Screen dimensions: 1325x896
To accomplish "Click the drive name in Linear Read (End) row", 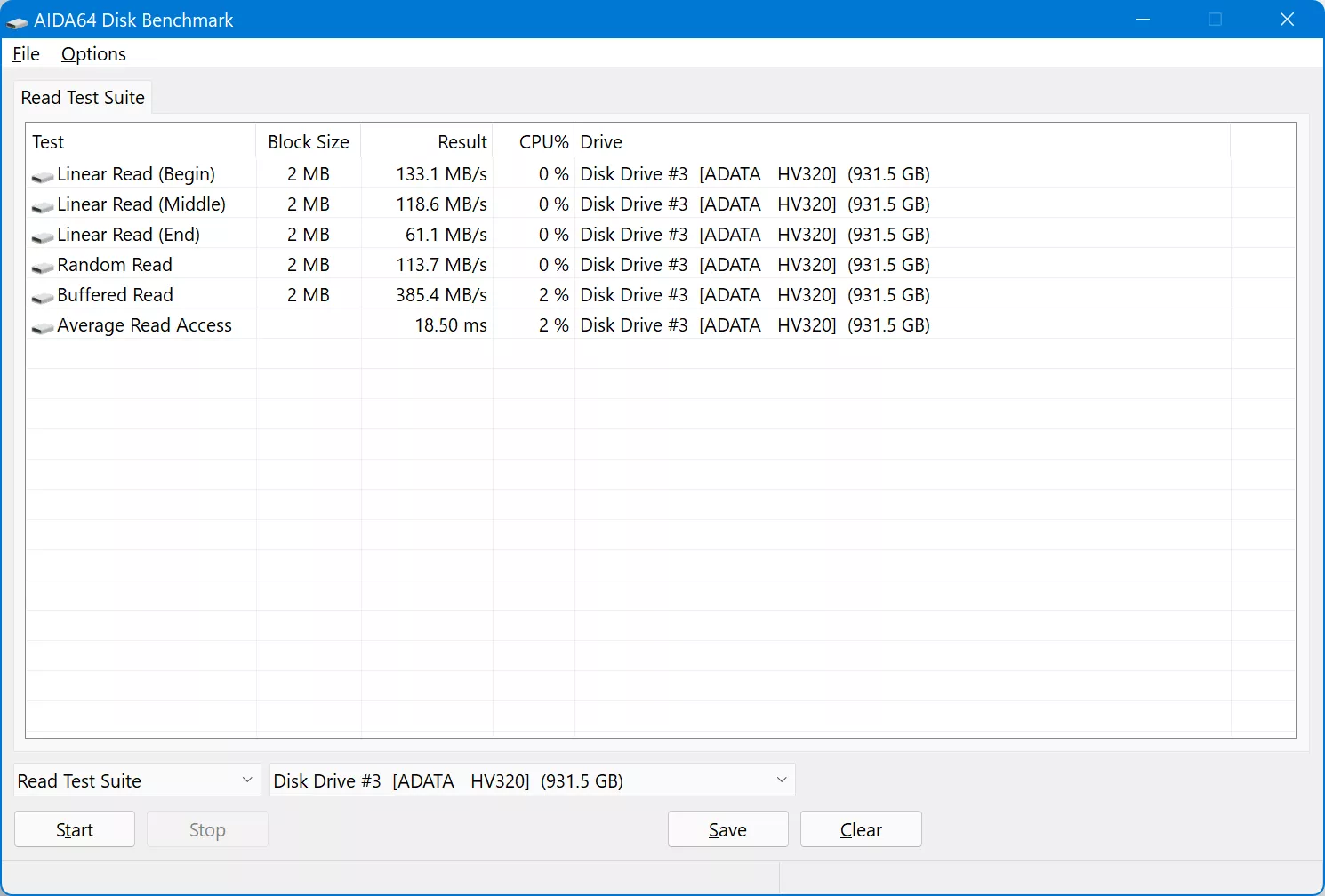I will click(x=755, y=235).
